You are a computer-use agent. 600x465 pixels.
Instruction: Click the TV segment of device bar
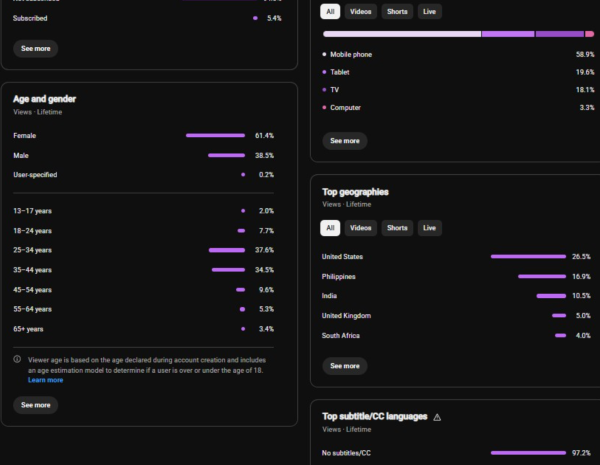(559, 34)
